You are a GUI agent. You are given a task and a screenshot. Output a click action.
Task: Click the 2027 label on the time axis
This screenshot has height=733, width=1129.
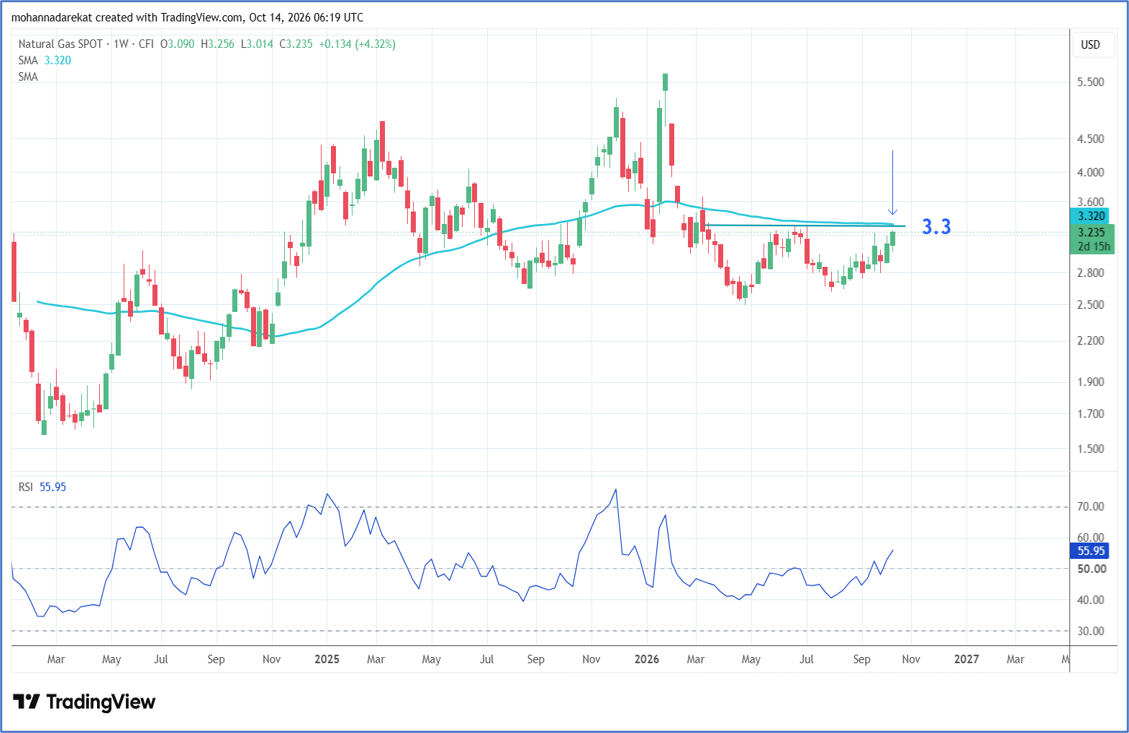(x=966, y=659)
